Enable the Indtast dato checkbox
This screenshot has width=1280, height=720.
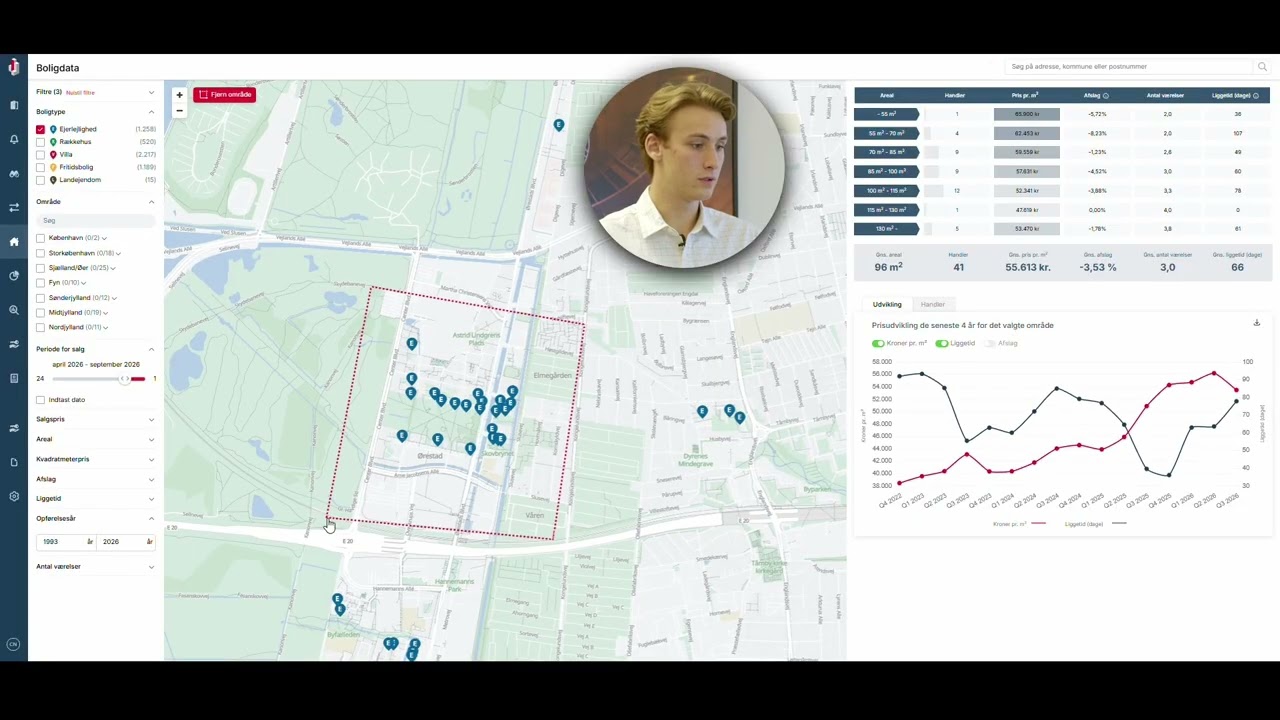[40, 400]
